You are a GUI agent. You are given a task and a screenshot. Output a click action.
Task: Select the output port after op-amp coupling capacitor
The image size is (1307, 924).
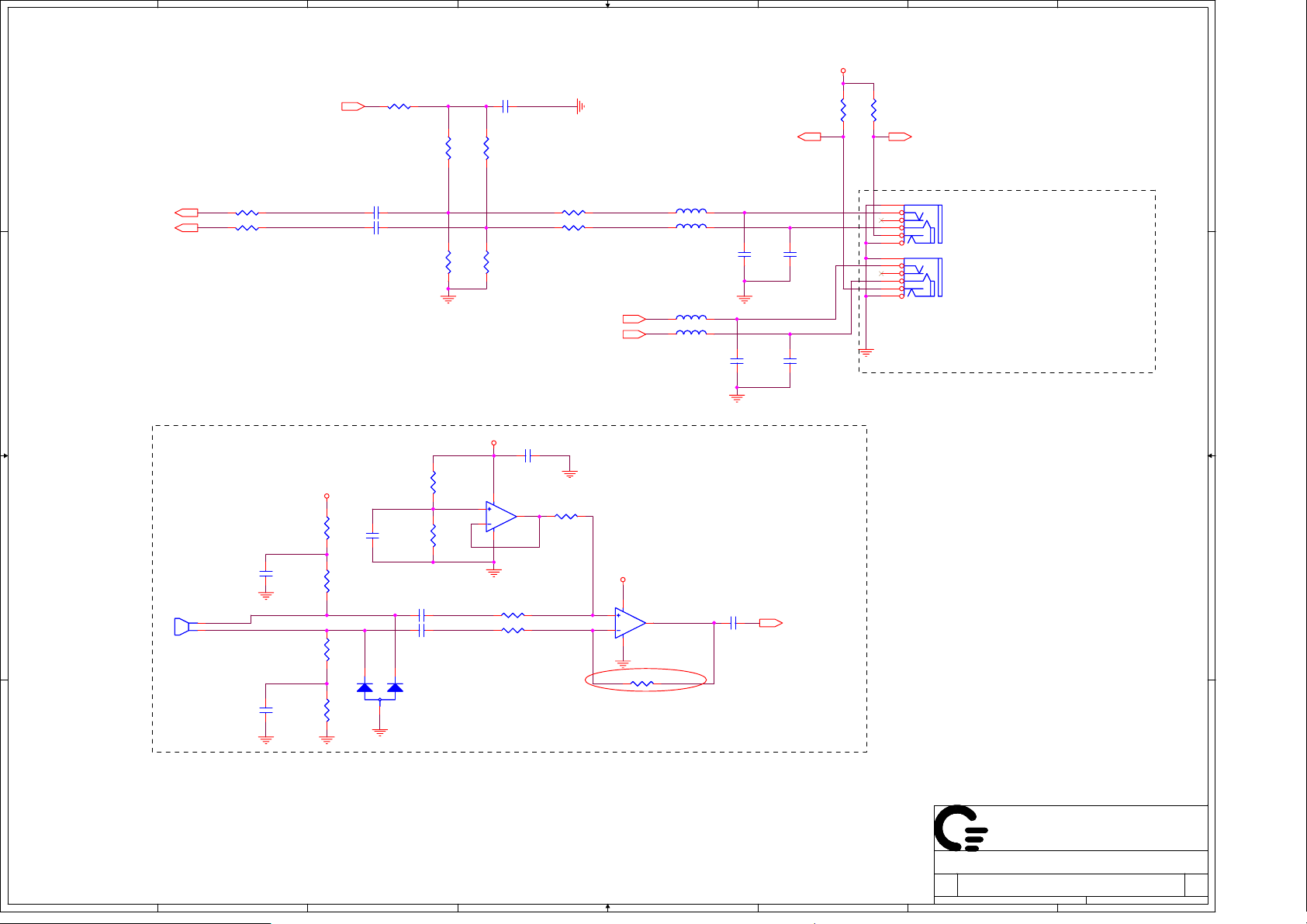point(771,623)
